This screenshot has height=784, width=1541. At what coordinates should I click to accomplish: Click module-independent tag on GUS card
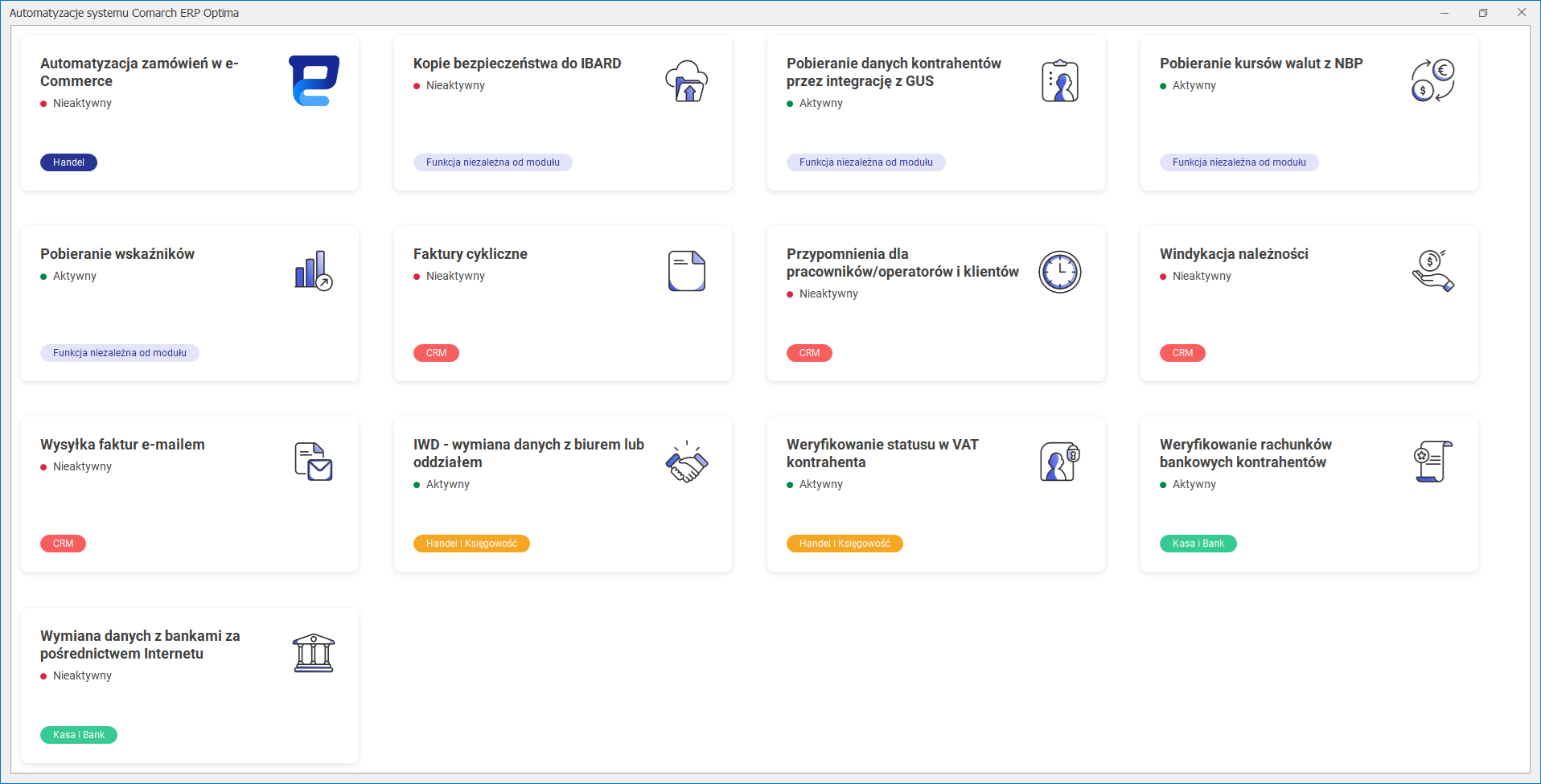pyautogui.click(x=866, y=162)
